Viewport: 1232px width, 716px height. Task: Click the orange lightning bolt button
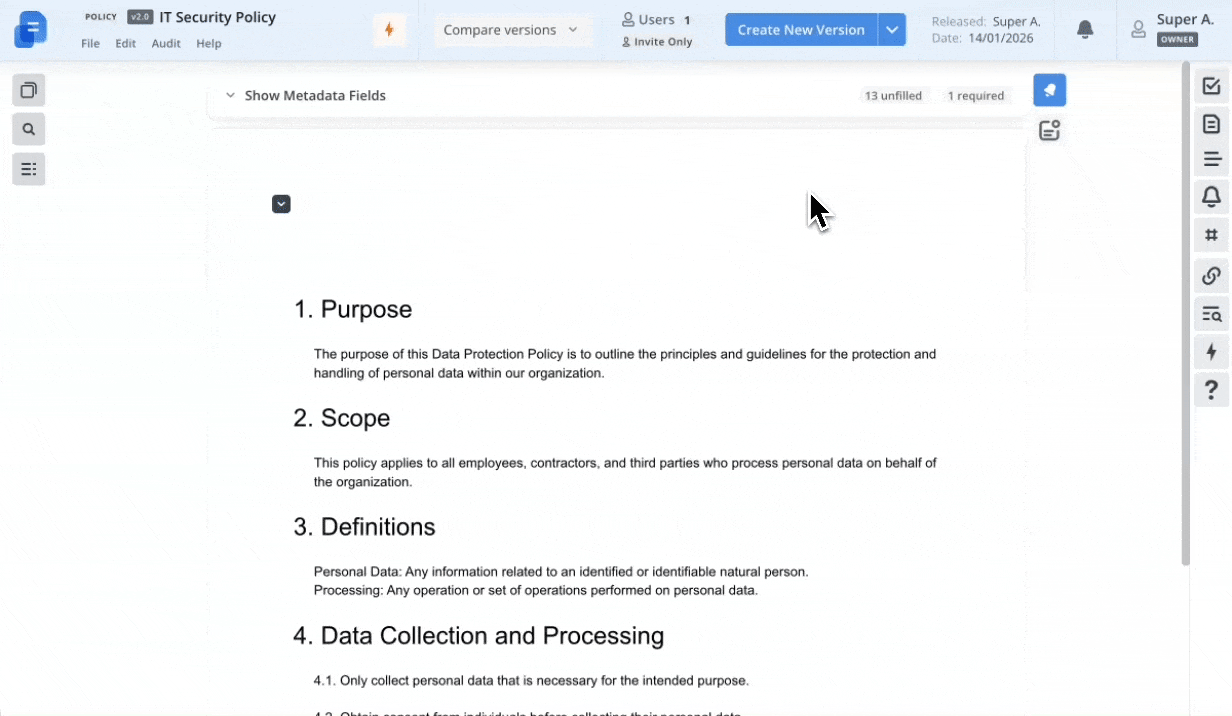pyautogui.click(x=389, y=30)
